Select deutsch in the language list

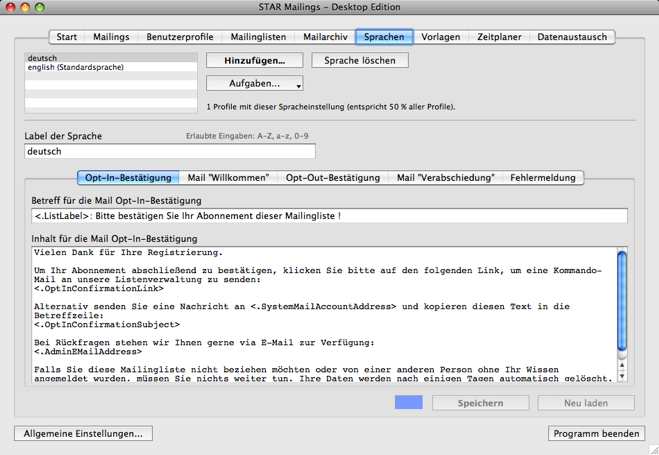(111, 58)
